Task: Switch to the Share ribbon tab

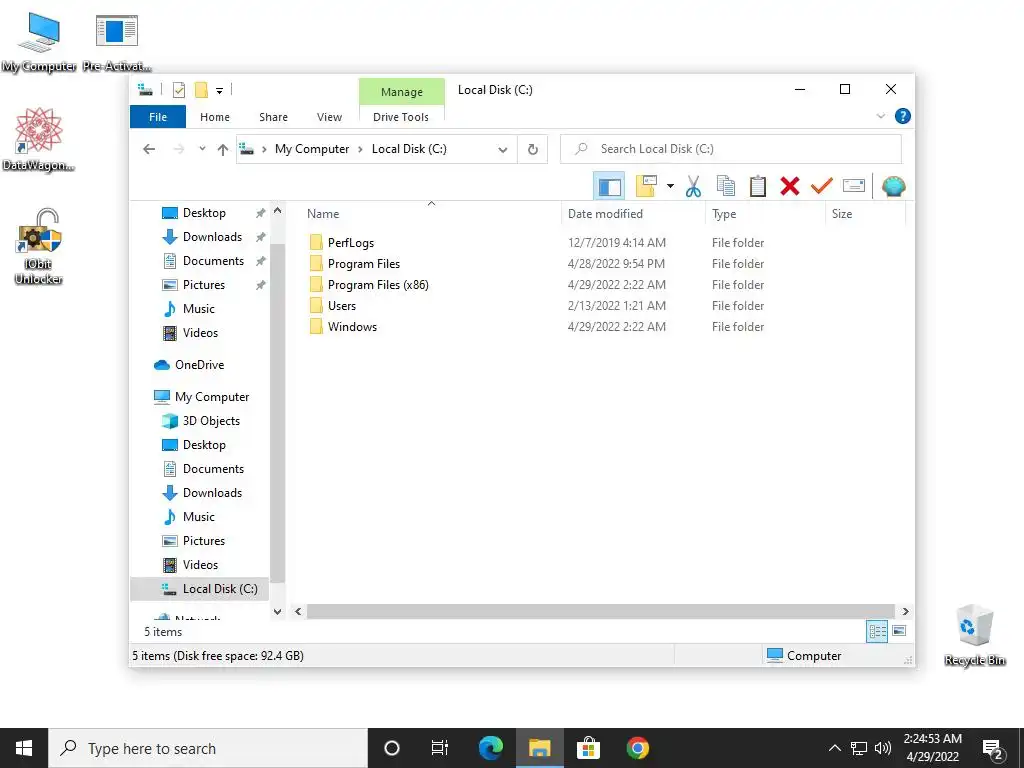Action: (273, 117)
